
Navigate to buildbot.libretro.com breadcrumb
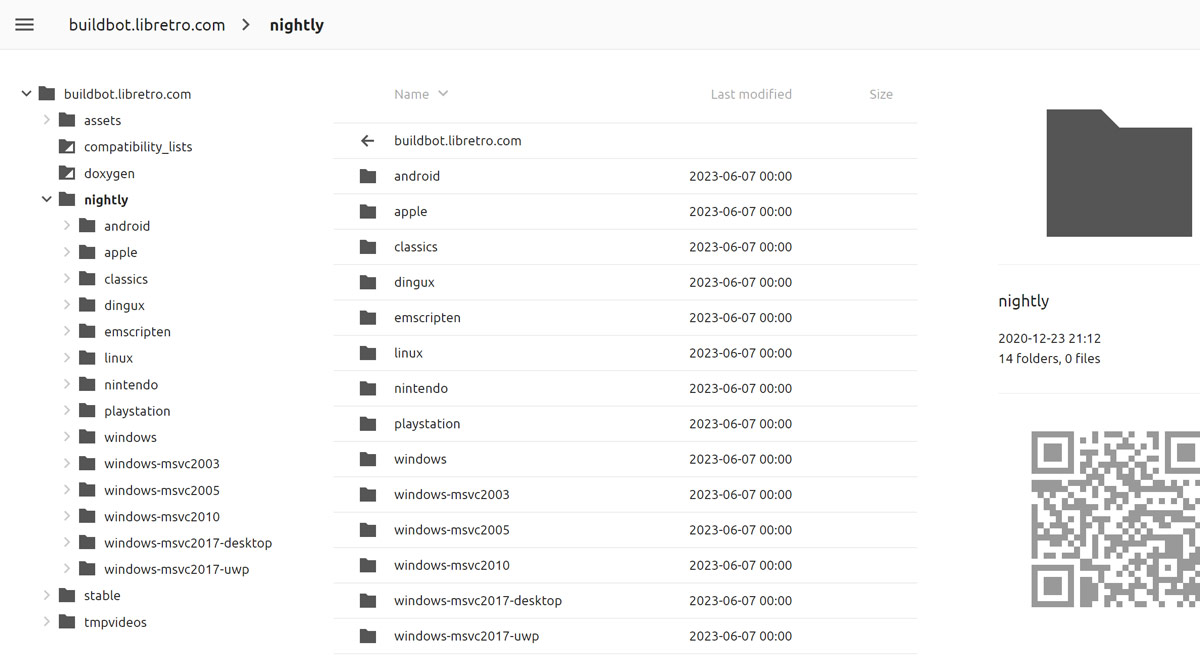pyautogui.click(x=147, y=25)
